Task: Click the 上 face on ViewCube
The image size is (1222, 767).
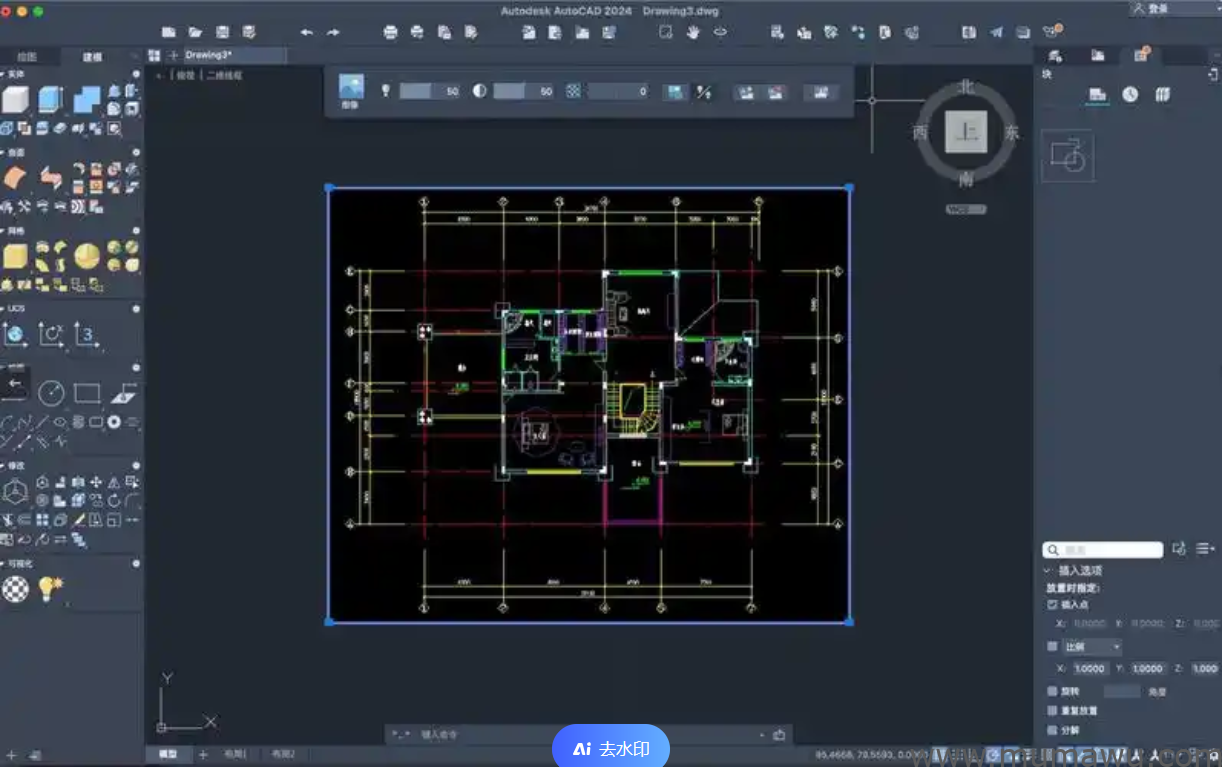Action: tap(966, 132)
